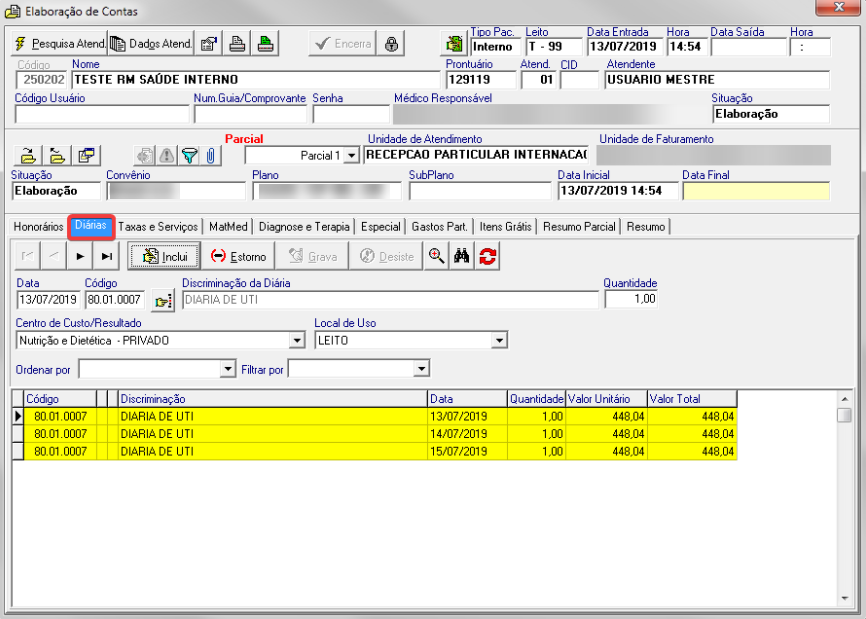The height and width of the screenshot is (619, 866).
Task: Click the grid scrollbar down arrow
Action: click(x=844, y=598)
